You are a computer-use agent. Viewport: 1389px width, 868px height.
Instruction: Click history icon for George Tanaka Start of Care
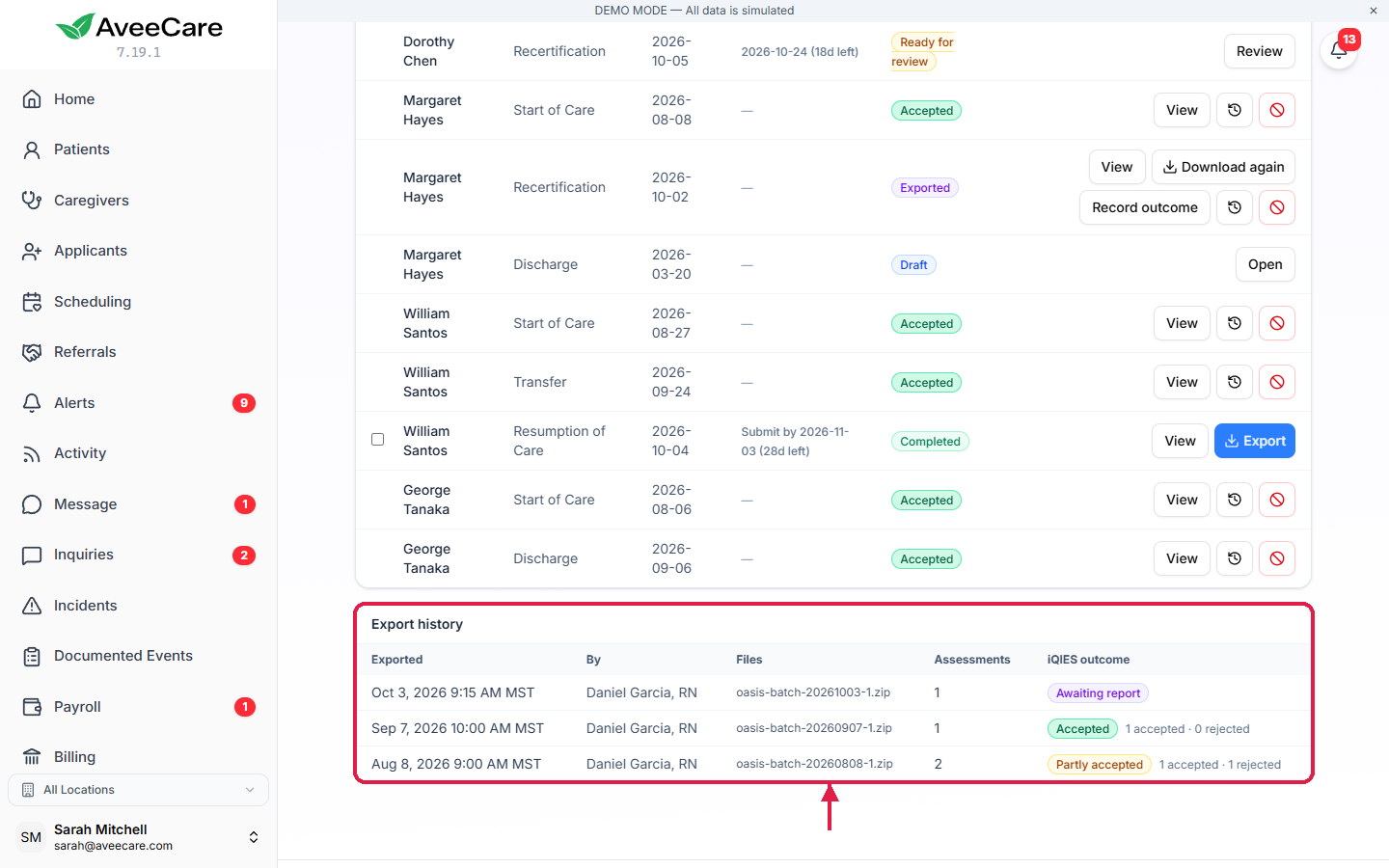pos(1235,500)
